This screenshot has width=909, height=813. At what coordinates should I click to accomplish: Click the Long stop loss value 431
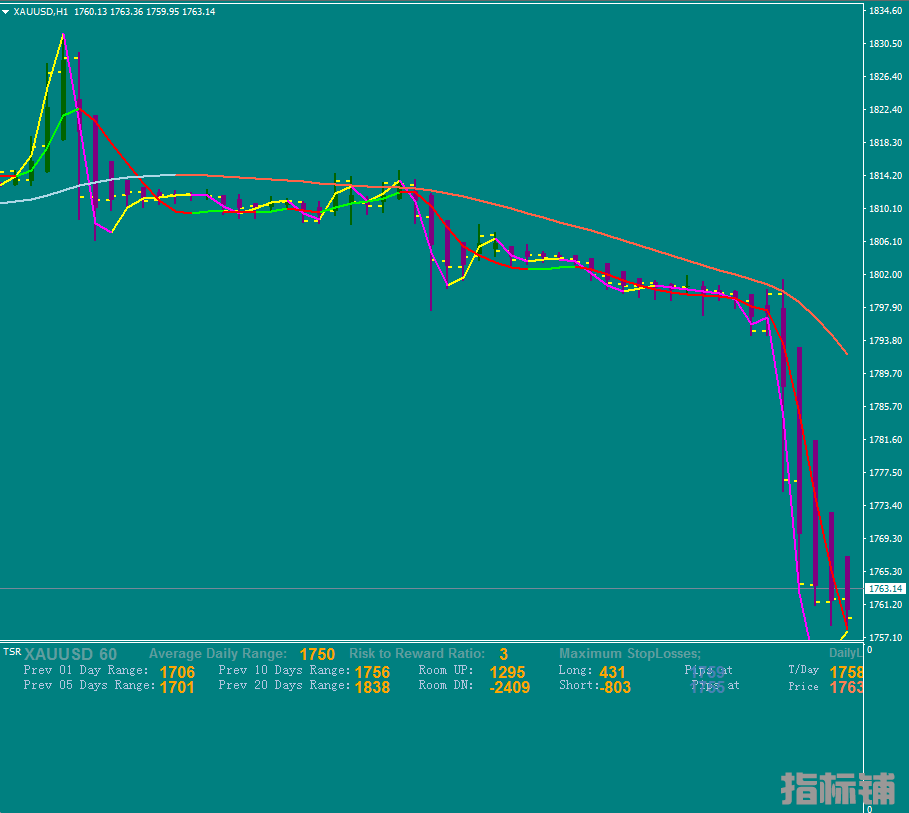coord(612,672)
